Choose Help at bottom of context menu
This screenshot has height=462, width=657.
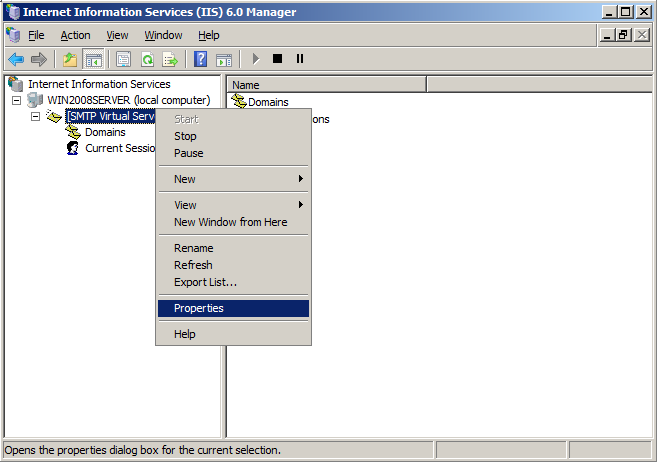233,334
